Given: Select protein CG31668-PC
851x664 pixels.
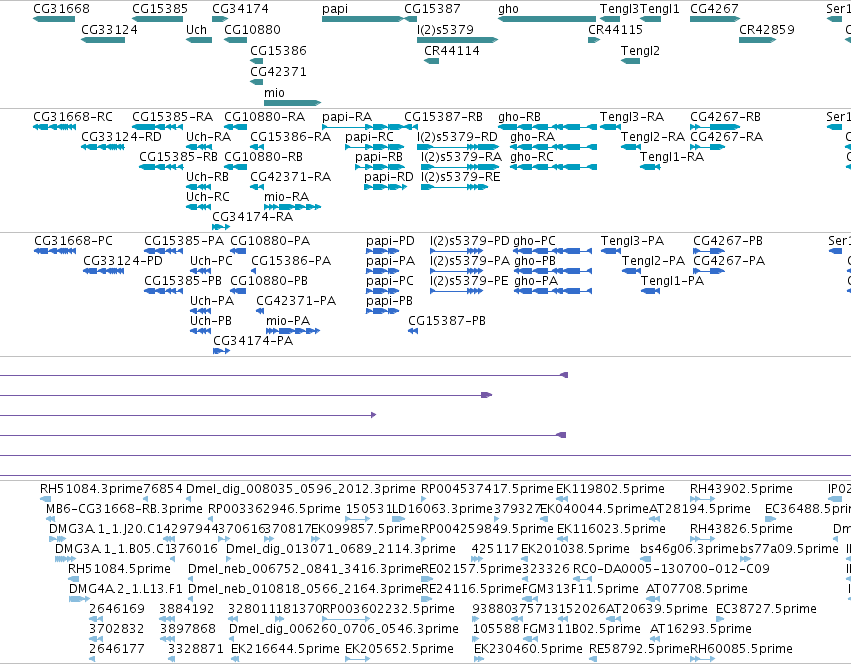Looking at the screenshot, I should tap(73, 241).
